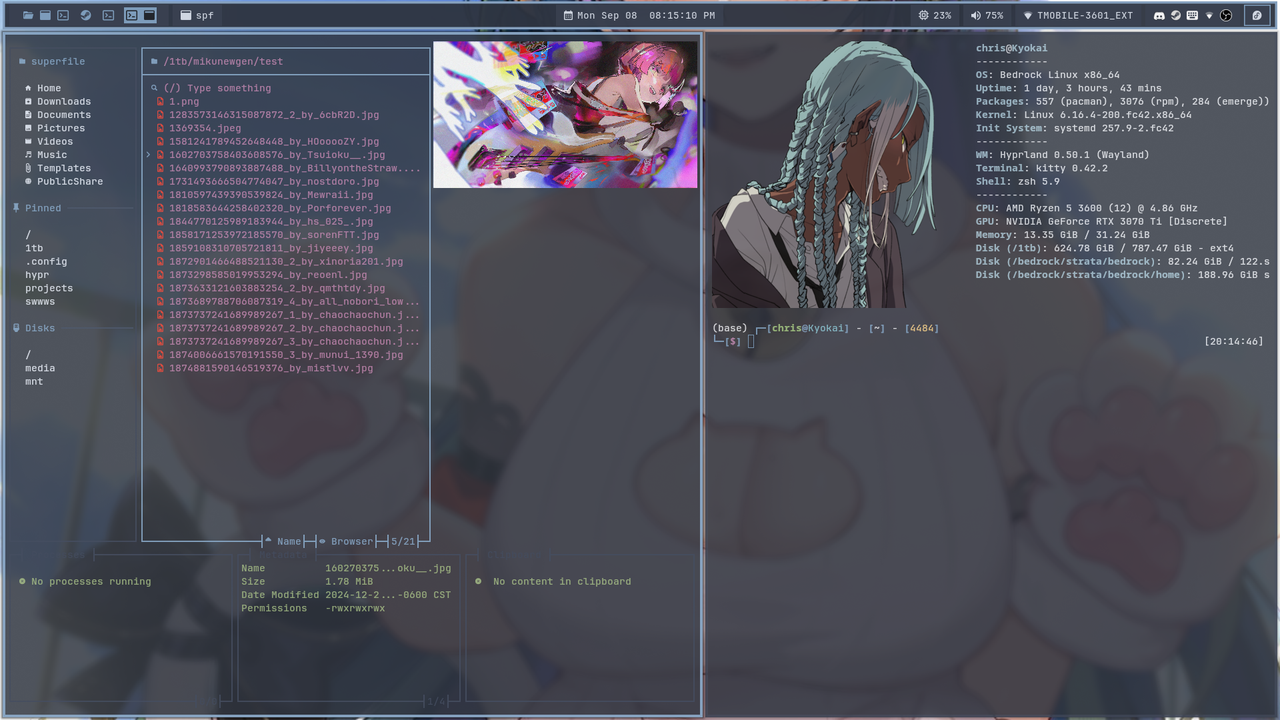Click 'No processes running' panel text

pos(85,581)
